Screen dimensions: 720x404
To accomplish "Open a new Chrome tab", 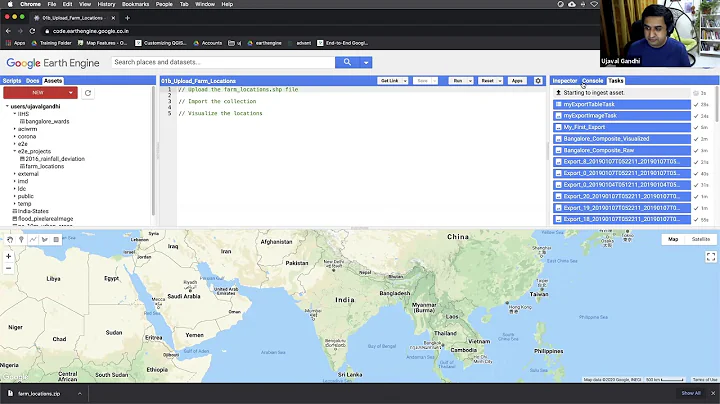I will (x=127, y=18).
